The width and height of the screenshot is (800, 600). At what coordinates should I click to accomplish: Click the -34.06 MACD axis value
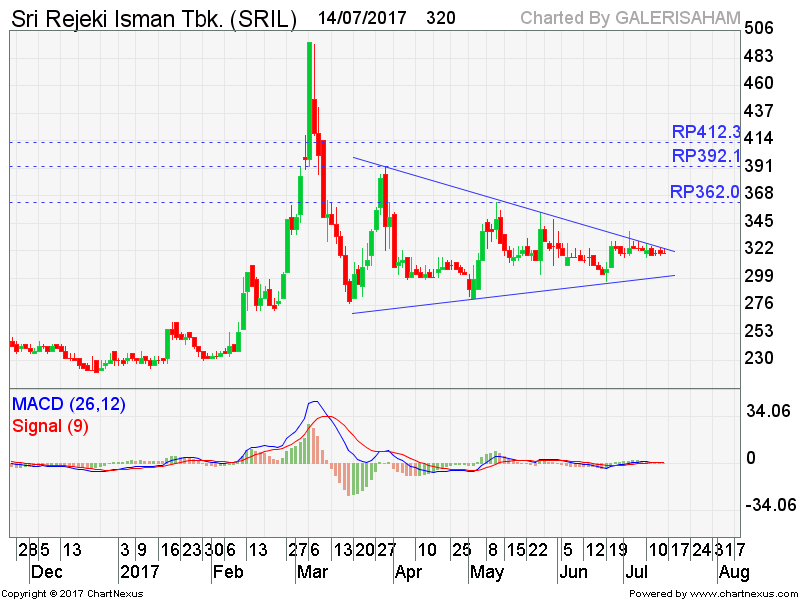(766, 505)
